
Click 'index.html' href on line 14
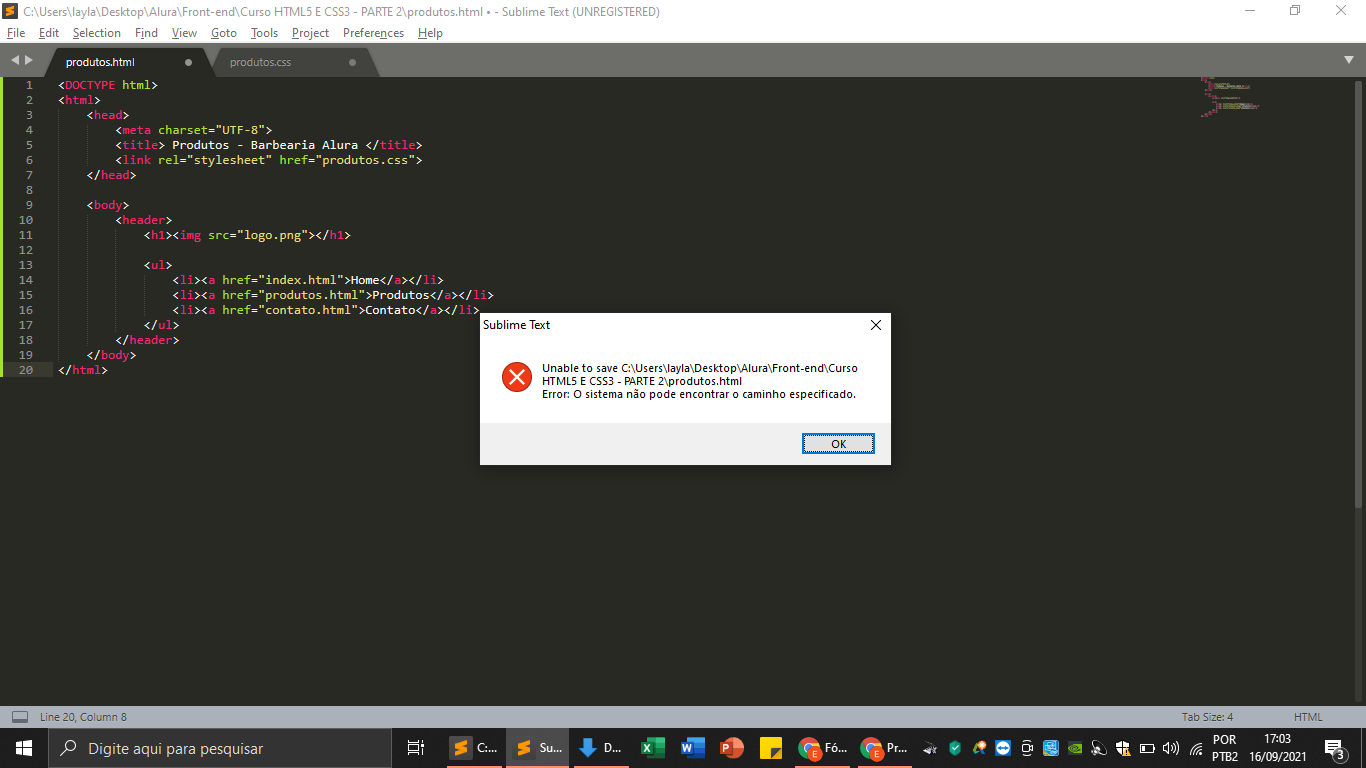click(301, 280)
